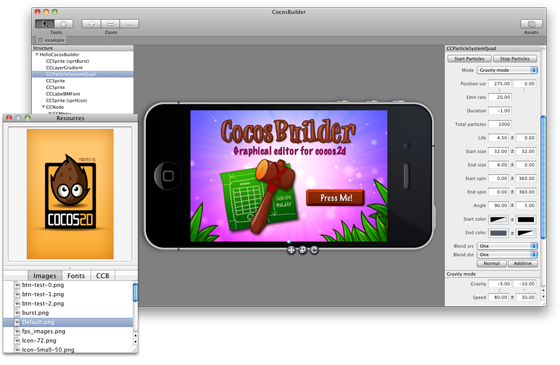Screen dimensions: 560x365
Task: Open the Blend src dropdown
Action: click(x=507, y=246)
